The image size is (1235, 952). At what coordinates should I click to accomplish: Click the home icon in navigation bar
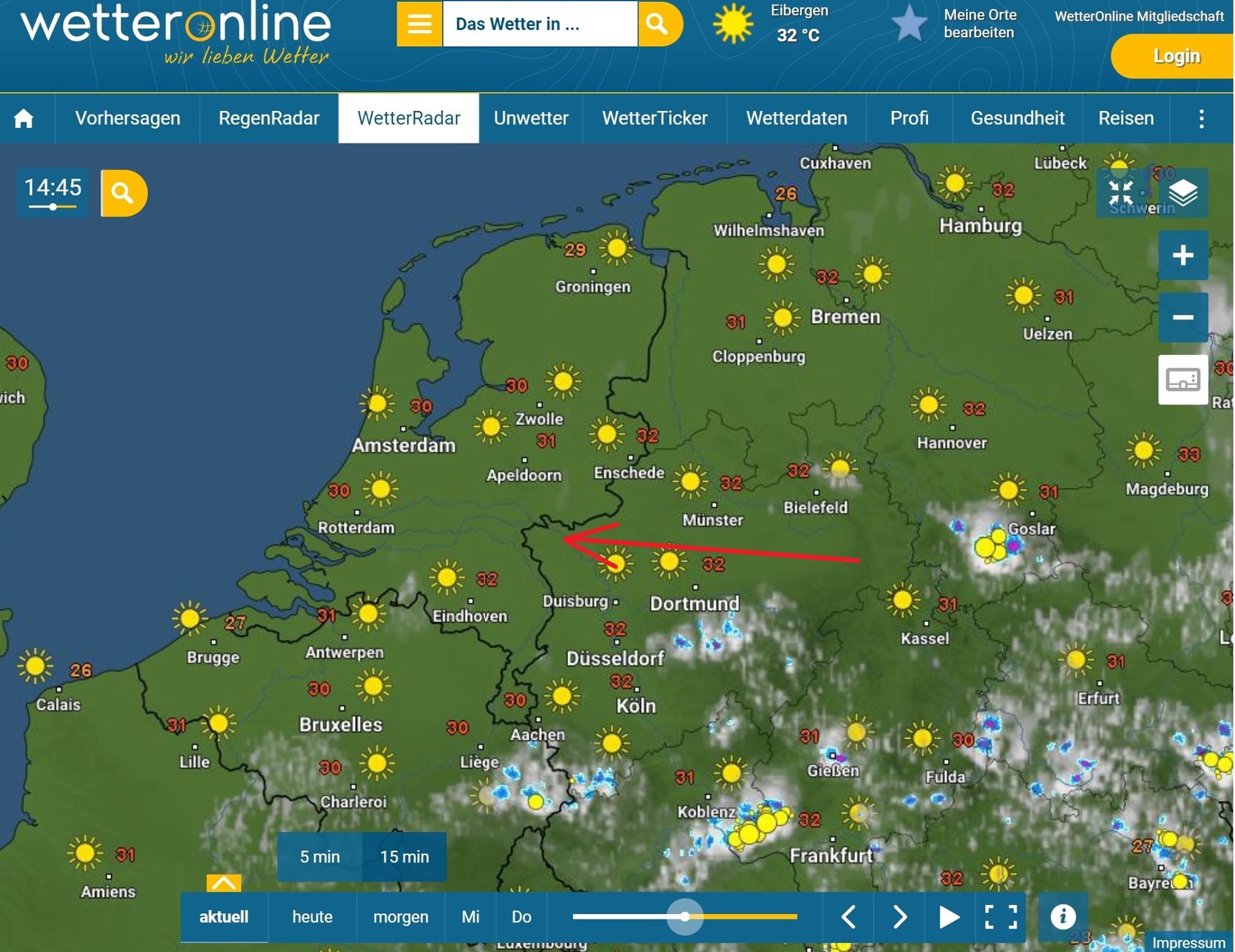pyautogui.click(x=24, y=118)
